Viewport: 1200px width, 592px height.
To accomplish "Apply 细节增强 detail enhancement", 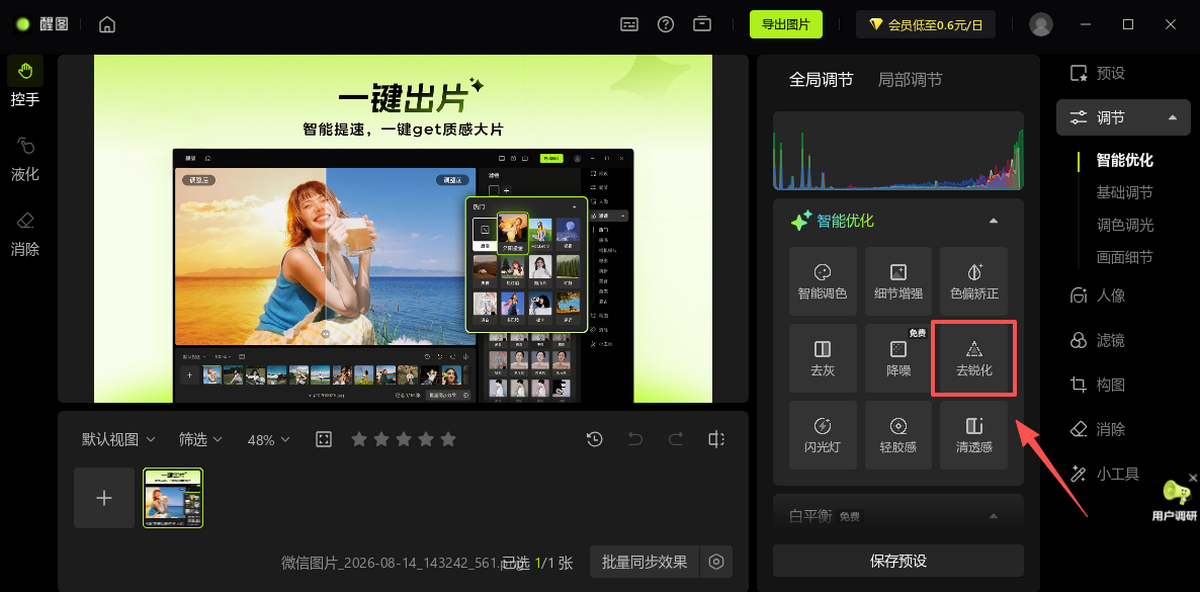I will point(898,282).
